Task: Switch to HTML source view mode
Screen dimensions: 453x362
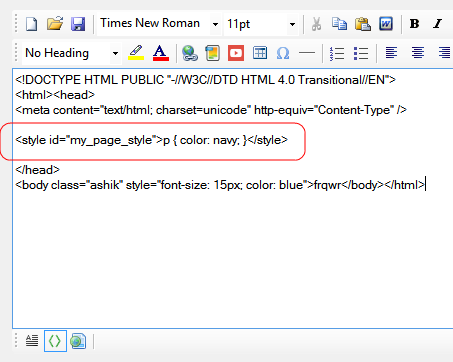Action: (55, 341)
